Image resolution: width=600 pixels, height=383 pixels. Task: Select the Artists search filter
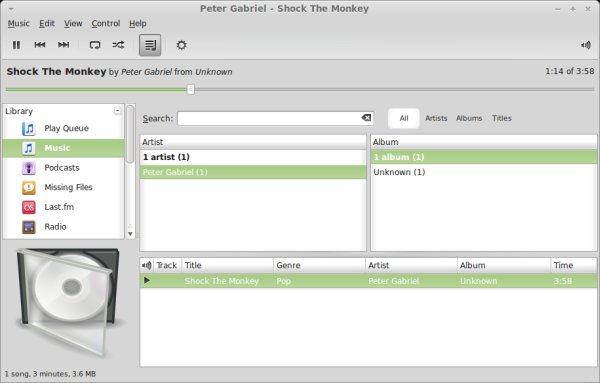tap(436, 118)
